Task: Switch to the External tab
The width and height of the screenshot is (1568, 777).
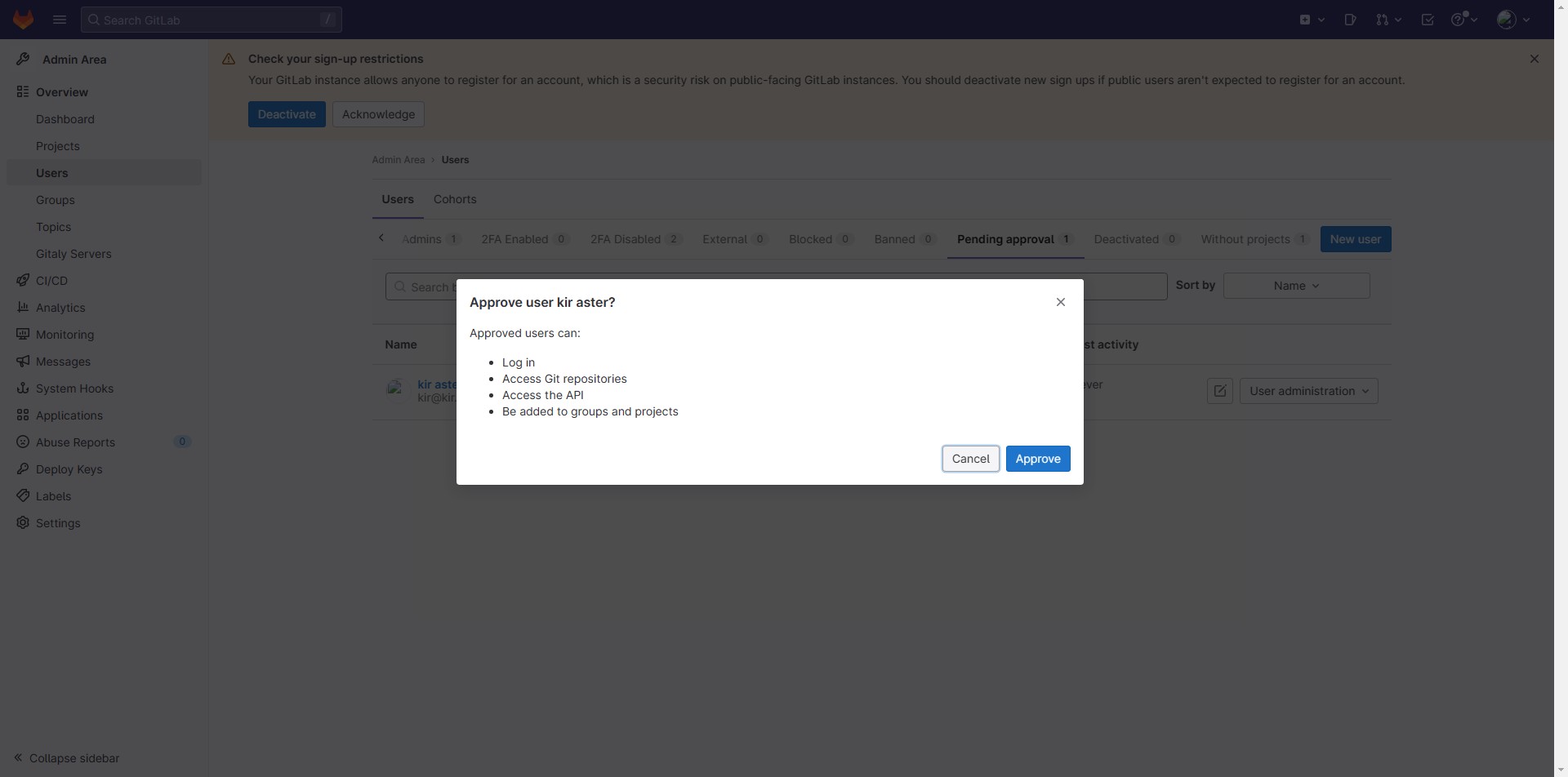Action: 734,239
